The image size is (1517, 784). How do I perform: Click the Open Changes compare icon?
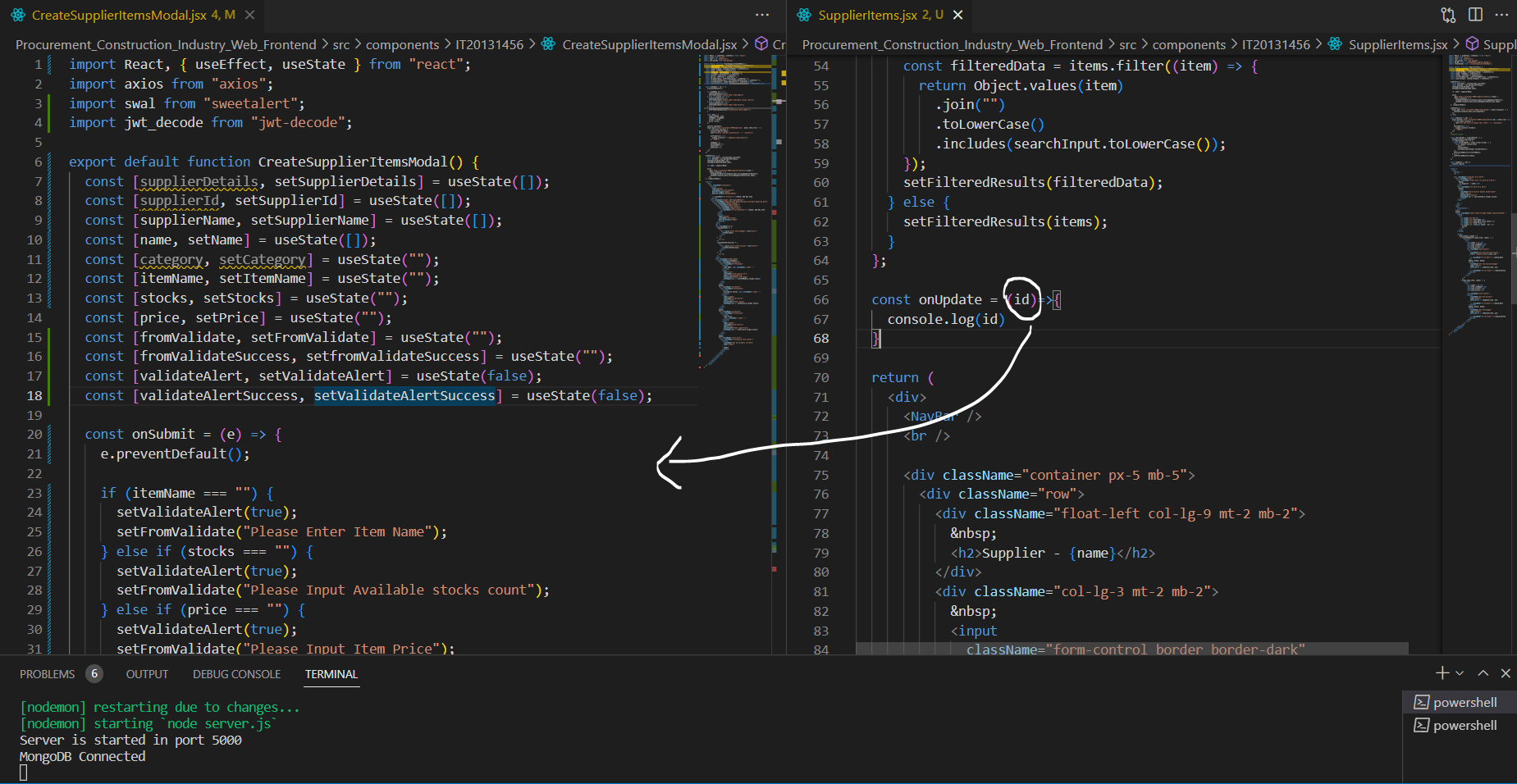pyautogui.click(x=1448, y=15)
